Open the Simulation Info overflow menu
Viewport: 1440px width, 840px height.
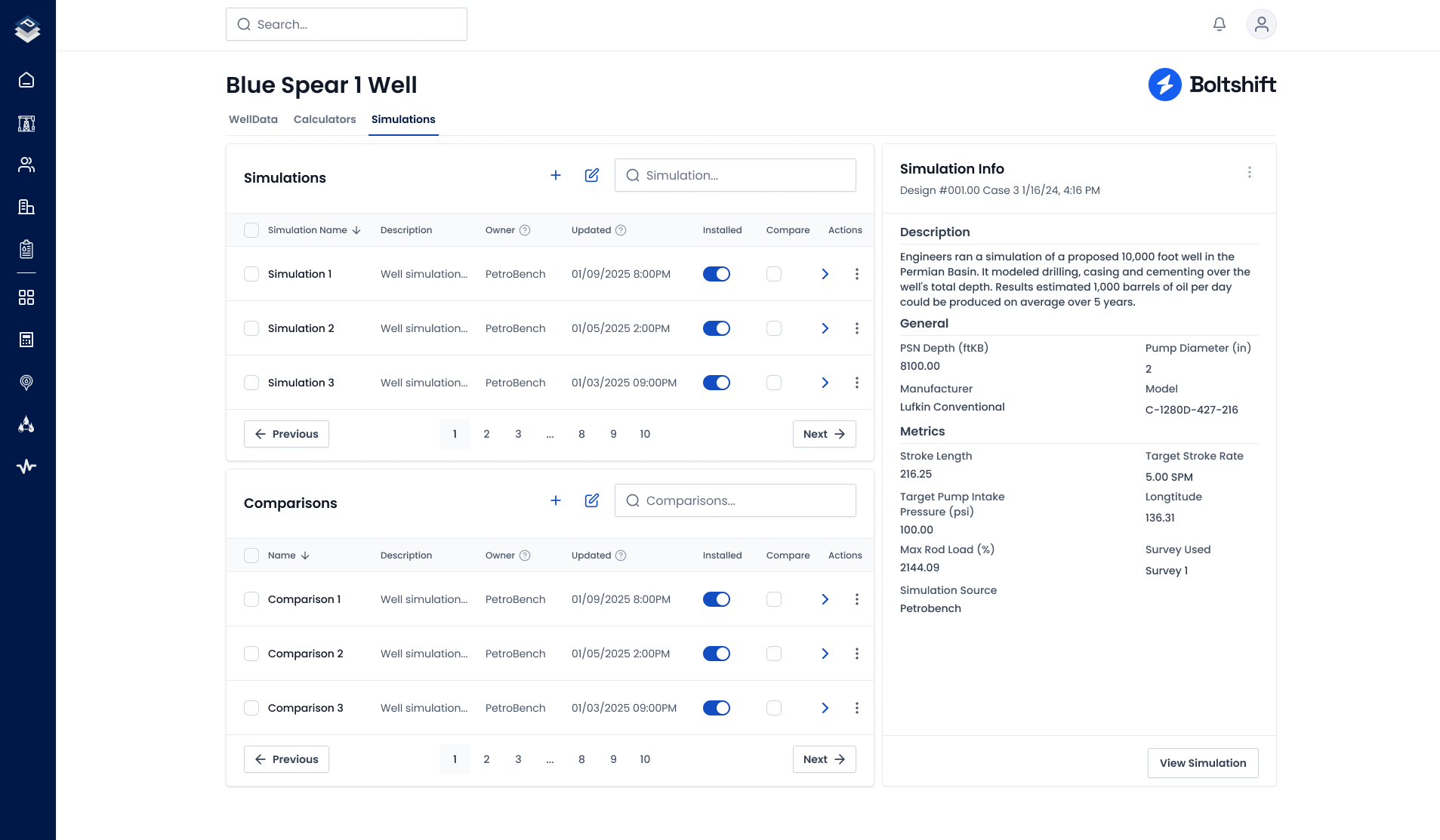coord(1250,172)
